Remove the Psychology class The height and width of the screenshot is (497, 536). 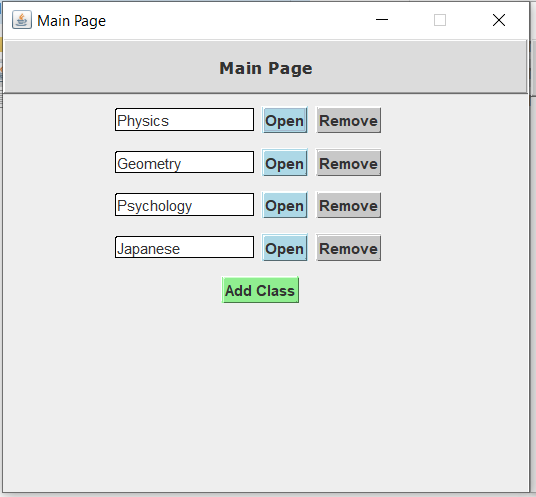(x=348, y=205)
